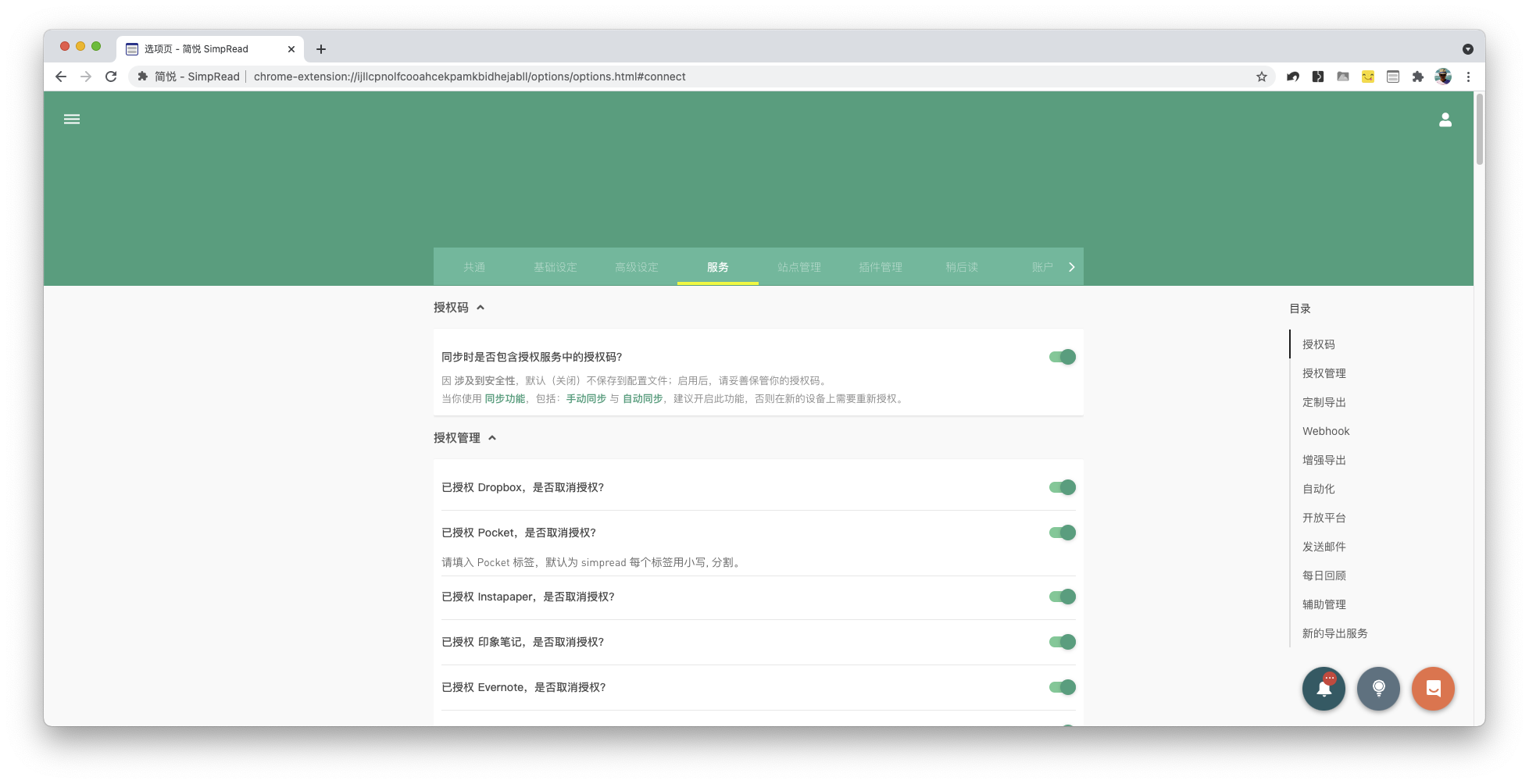Jump to 新的导出服务 in the table of contents
The height and width of the screenshot is (784, 1529).
pos(1335,633)
